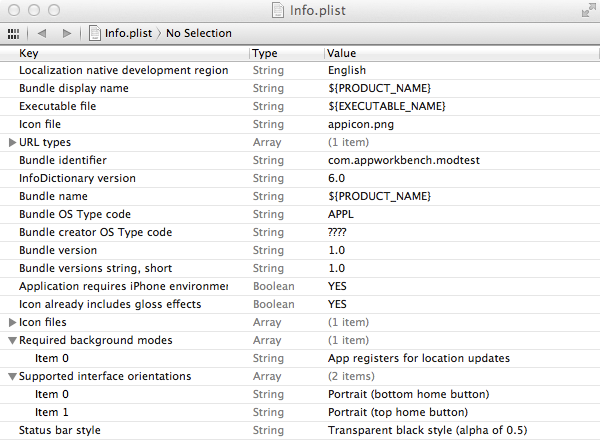The width and height of the screenshot is (600, 443).
Task: Open the related items grid menu
Action: pos(13,33)
